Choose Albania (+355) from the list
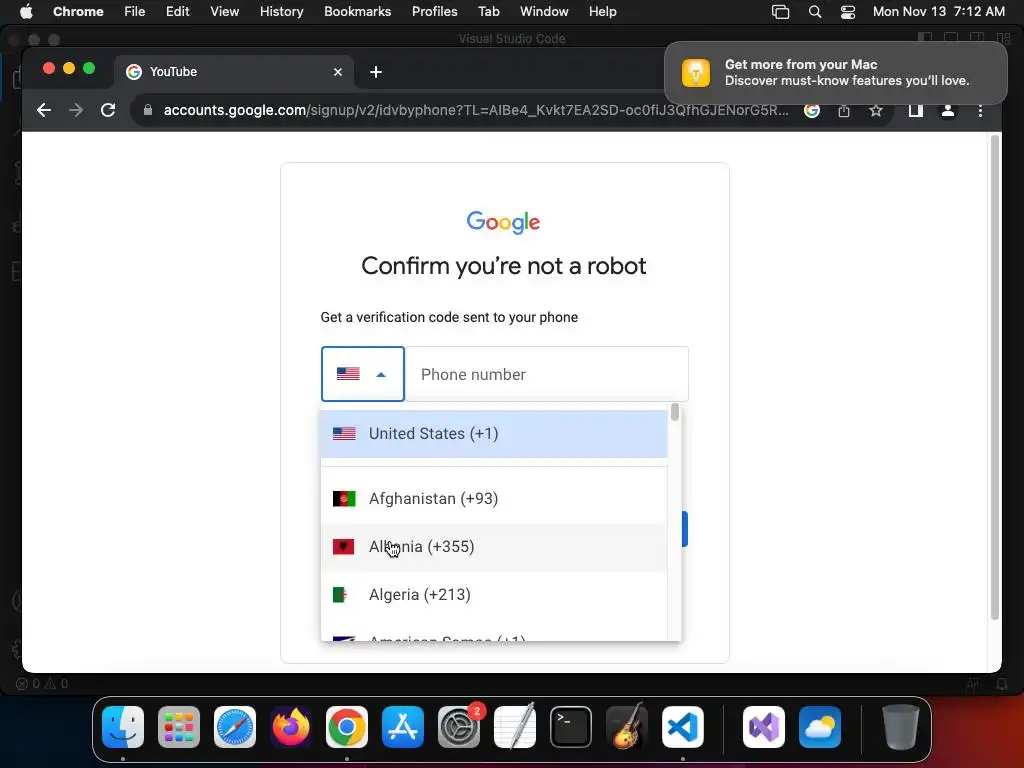1024x768 pixels. pyautogui.click(x=494, y=547)
